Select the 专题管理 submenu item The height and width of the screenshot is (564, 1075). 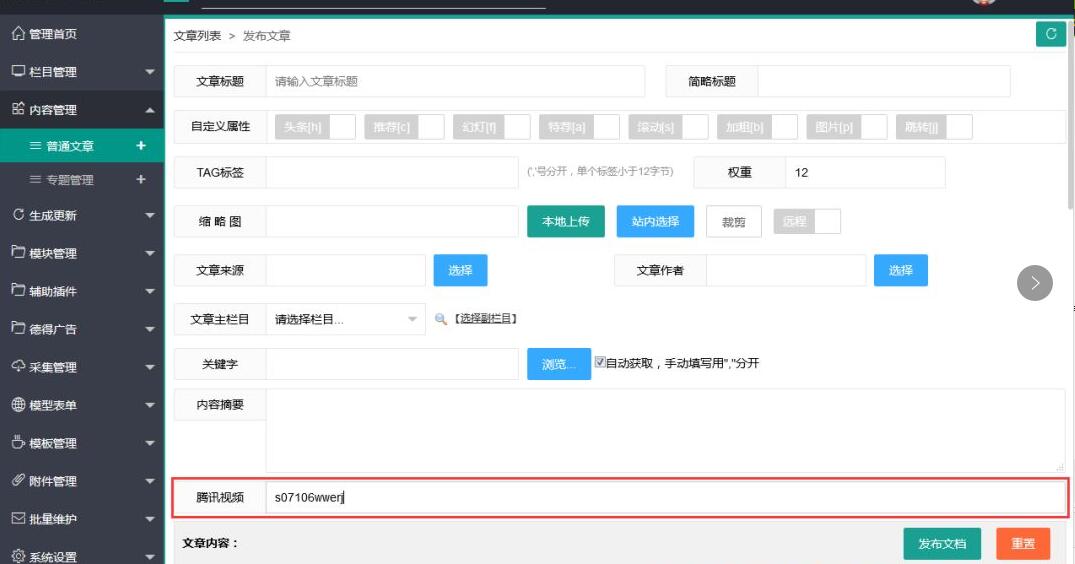[x=82, y=180]
